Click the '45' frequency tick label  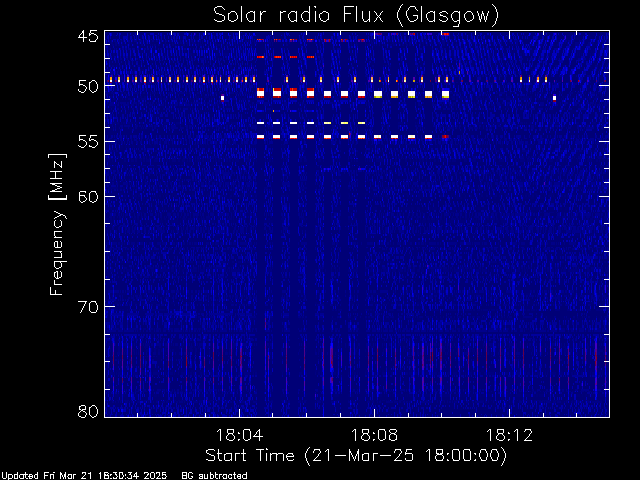88,36
